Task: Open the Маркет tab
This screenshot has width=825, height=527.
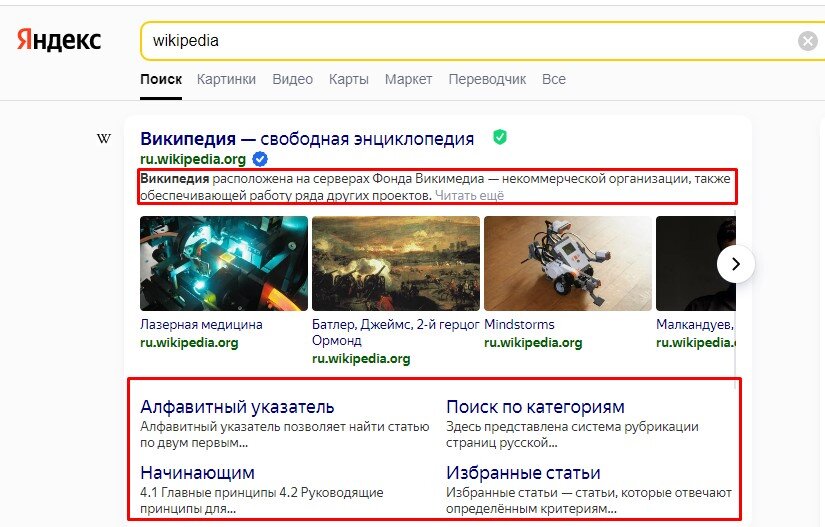Action: click(408, 79)
